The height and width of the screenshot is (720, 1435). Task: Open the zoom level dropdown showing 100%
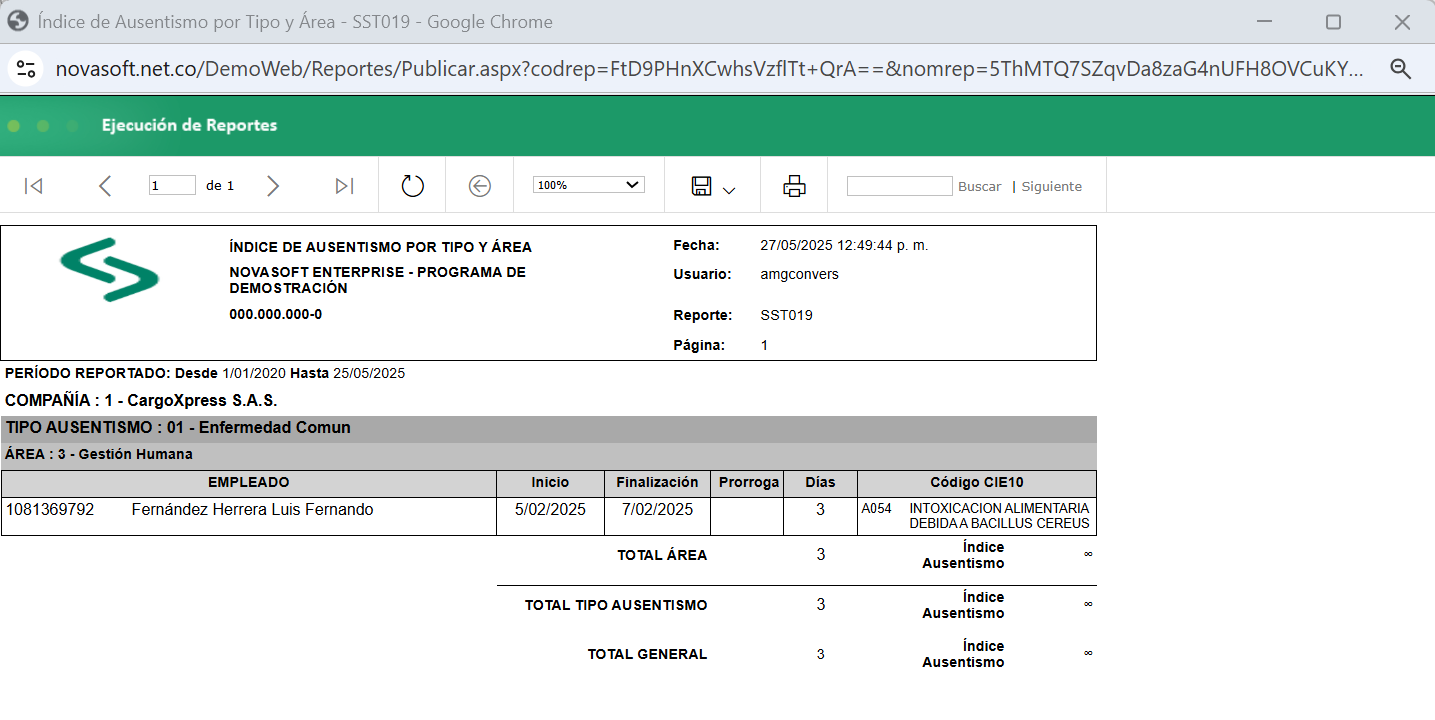590,185
